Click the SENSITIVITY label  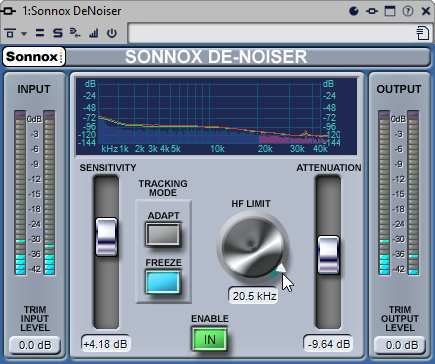108,168
